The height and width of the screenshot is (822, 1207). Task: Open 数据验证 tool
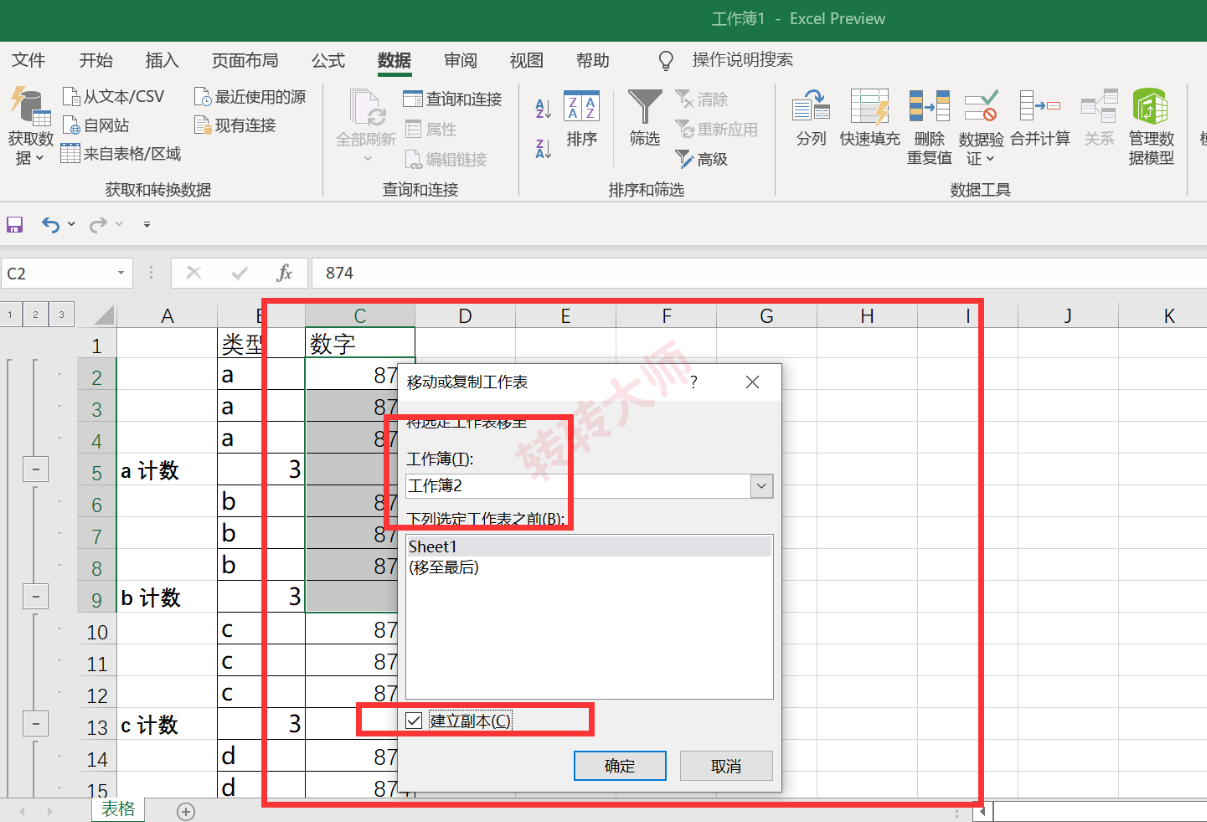pyautogui.click(x=981, y=128)
